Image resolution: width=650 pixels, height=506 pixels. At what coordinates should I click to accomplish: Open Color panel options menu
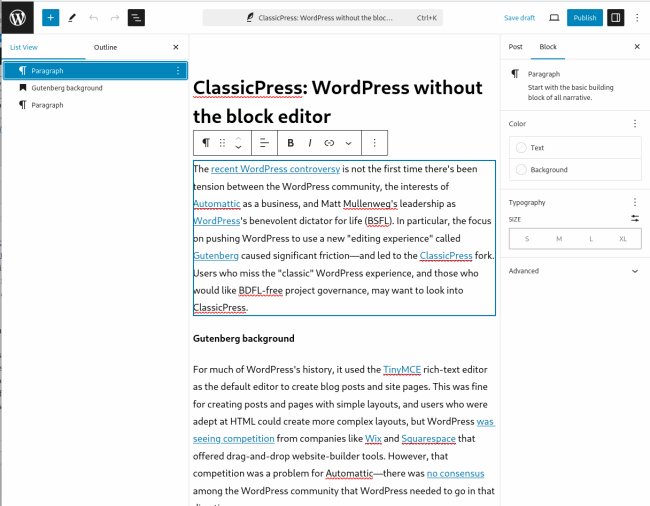pos(634,124)
